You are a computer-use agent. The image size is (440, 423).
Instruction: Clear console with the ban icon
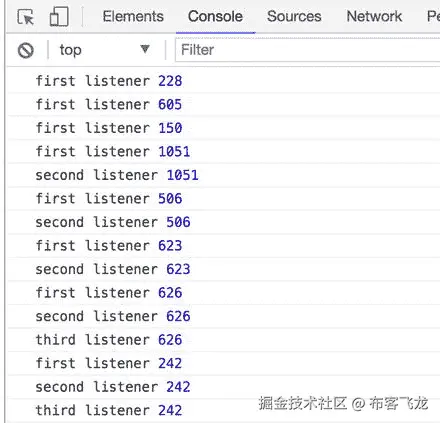pyautogui.click(x=26, y=50)
